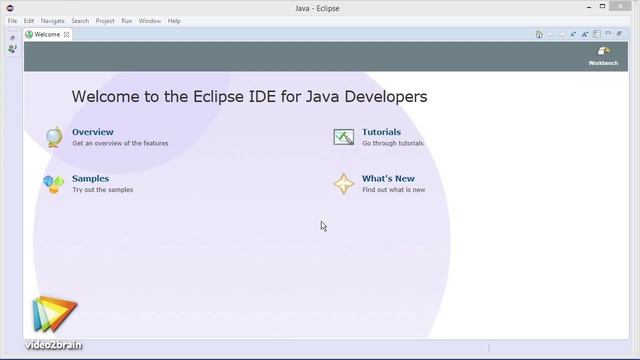The width and height of the screenshot is (640, 360).
Task: Click the navigate back arrow icon
Action: click(x=551, y=34)
